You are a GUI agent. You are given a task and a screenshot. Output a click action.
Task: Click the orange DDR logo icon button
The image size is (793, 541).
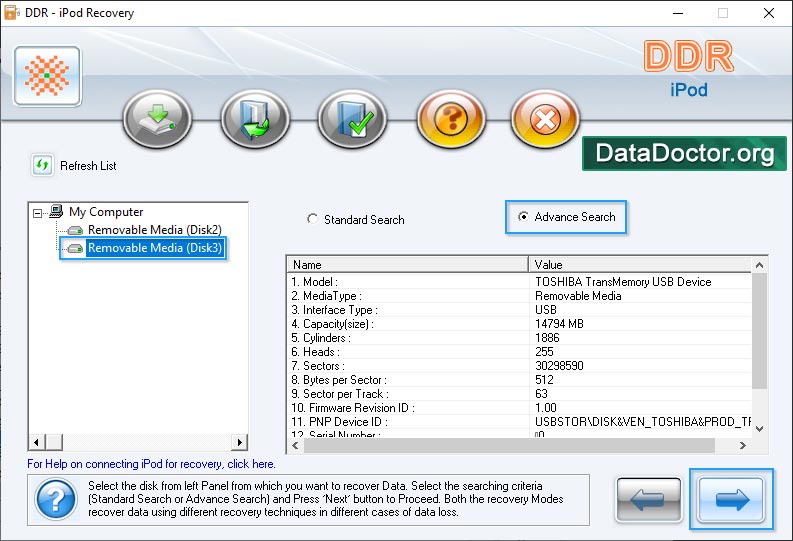pos(48,76)
